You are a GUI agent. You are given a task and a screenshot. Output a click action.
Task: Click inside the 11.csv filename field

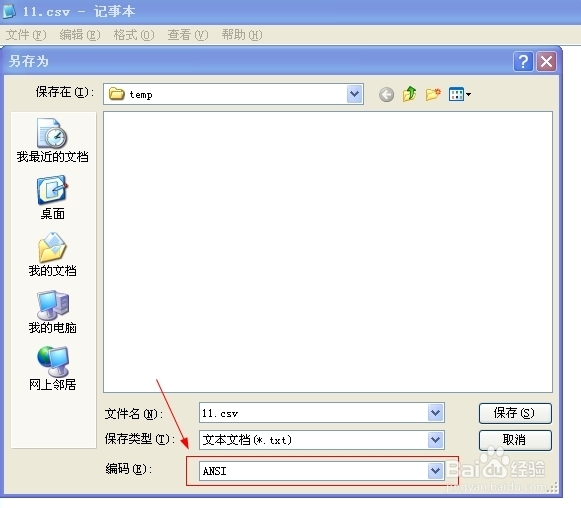(313, 413)
